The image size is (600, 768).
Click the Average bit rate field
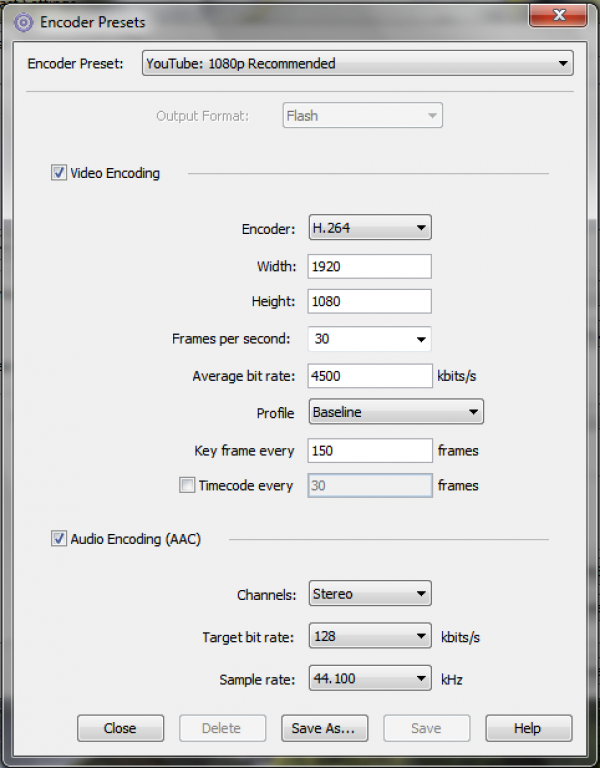370,376
